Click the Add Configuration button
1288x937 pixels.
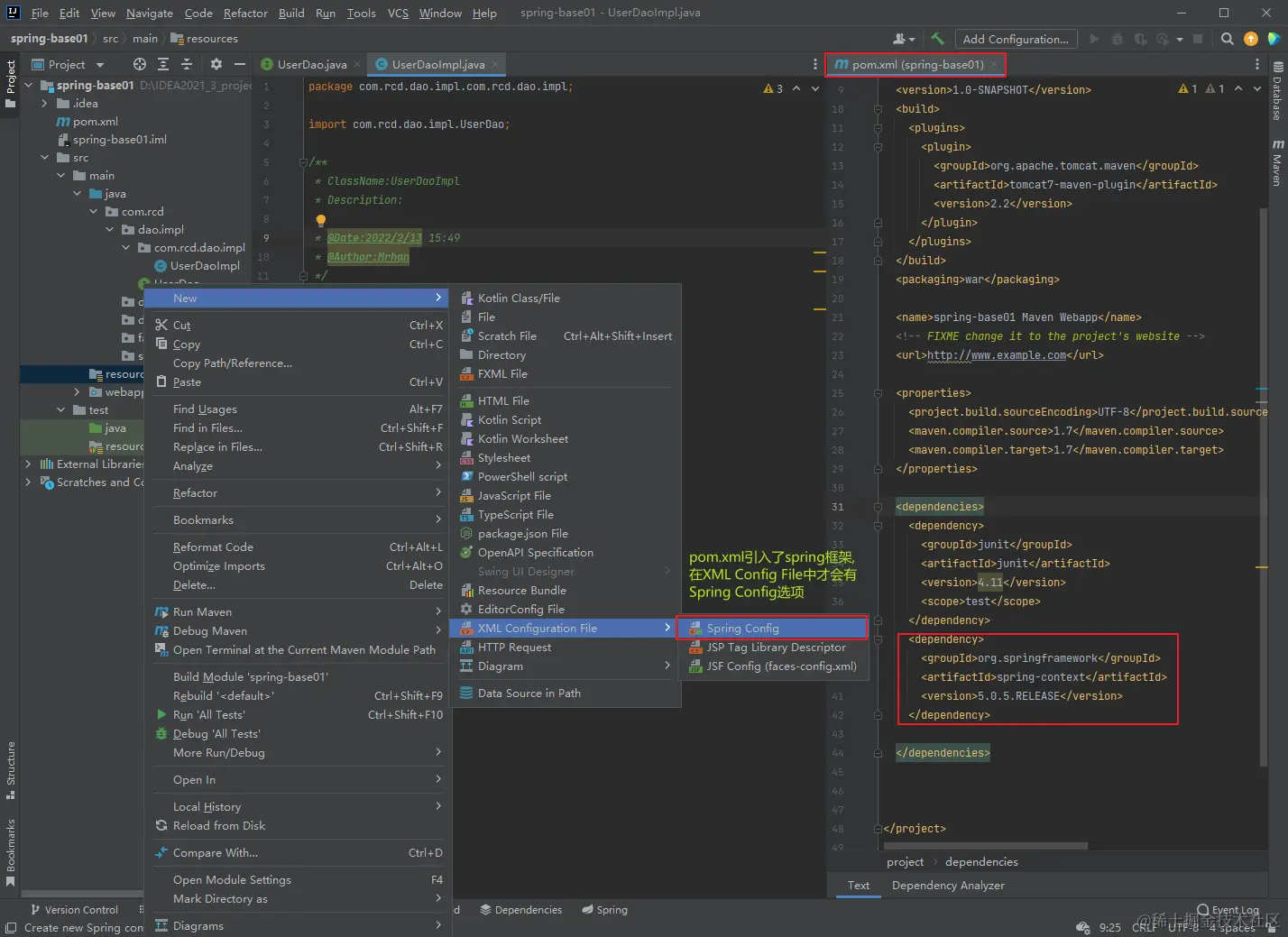click(x=1015, y=39)
